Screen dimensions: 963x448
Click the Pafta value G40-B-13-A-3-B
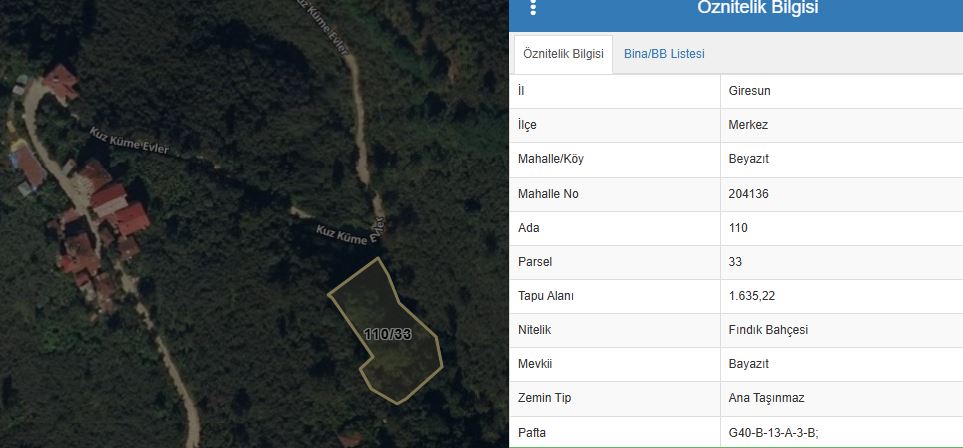[x=774, y=432]
